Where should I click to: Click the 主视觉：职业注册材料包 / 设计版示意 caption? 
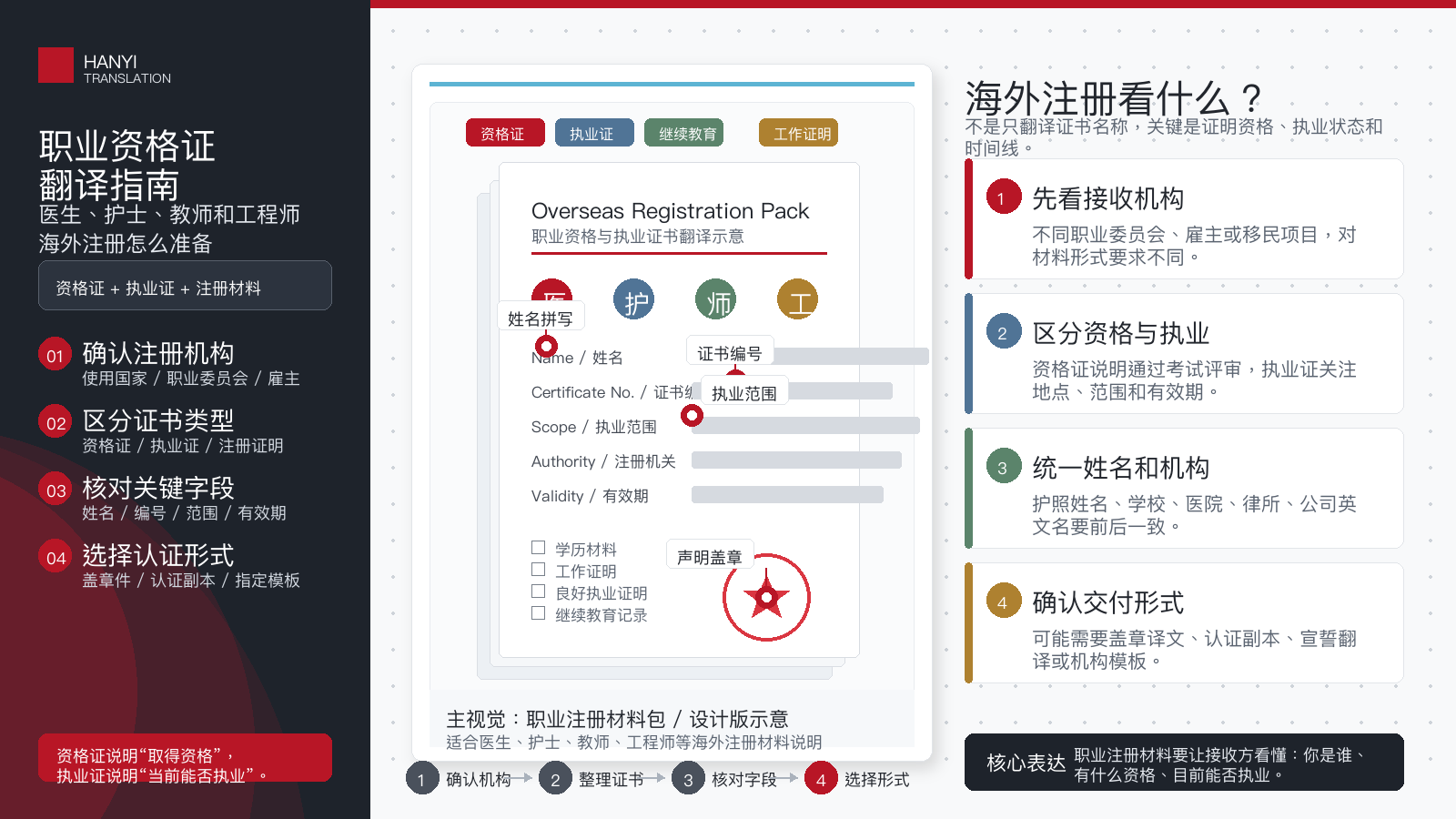[x=617, y=719]
